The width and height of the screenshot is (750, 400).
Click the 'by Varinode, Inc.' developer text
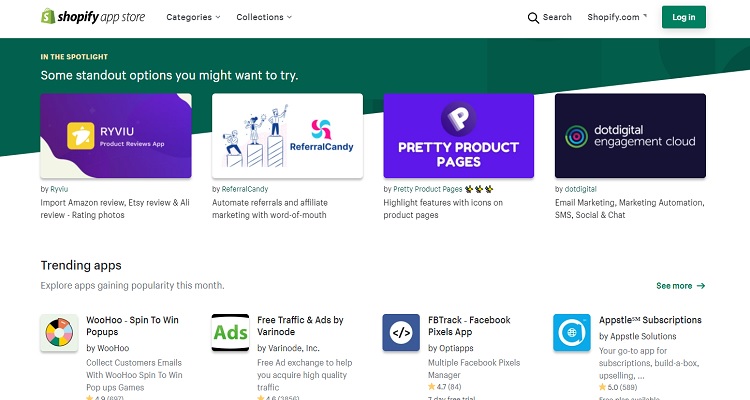288,348
